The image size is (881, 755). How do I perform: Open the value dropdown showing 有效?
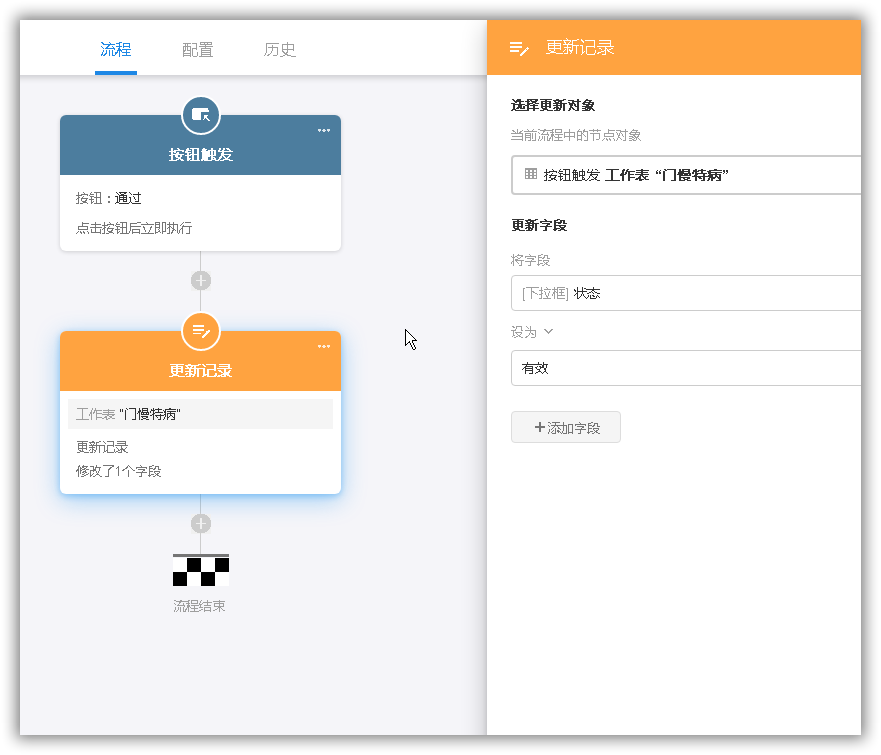pyautogui.click(x=690, y=368)
